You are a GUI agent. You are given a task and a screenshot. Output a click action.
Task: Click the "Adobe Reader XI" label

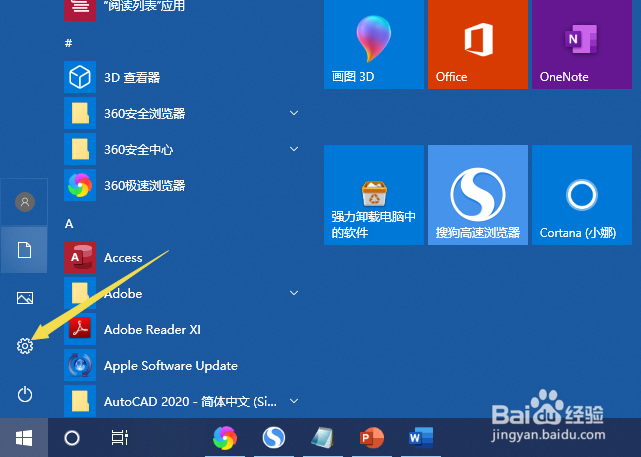coord(152,329)
